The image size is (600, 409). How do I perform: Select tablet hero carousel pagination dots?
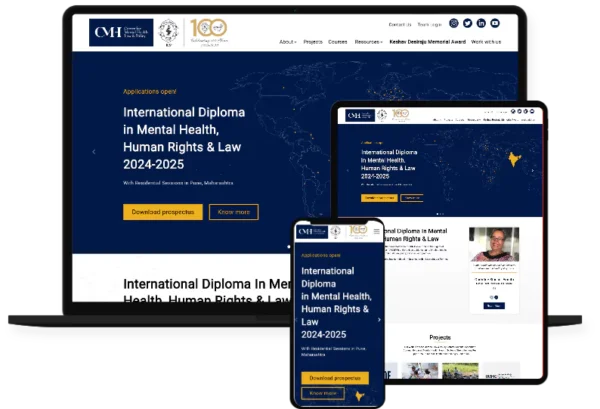tap(440, 214)
